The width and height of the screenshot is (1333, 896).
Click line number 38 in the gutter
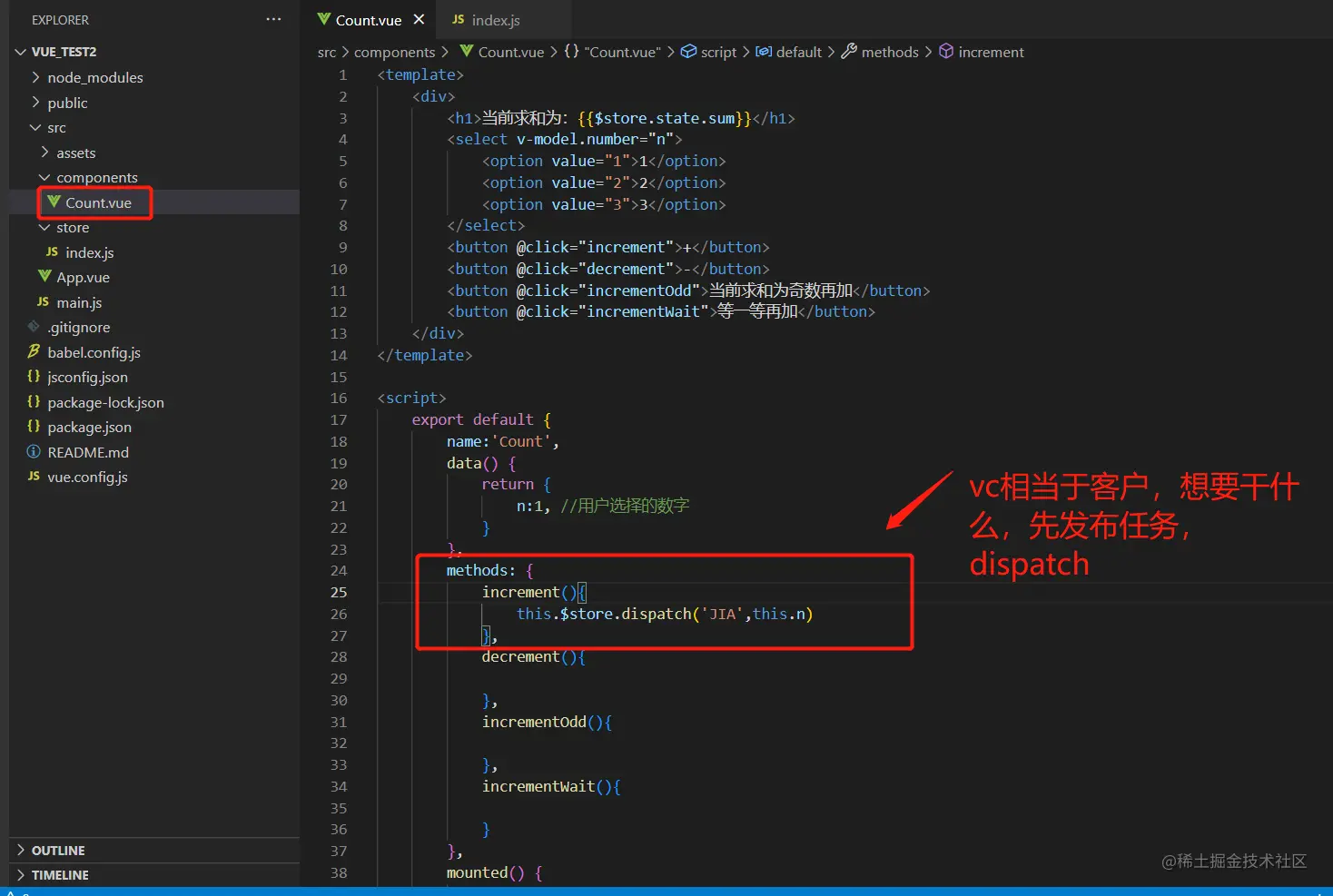339,872
